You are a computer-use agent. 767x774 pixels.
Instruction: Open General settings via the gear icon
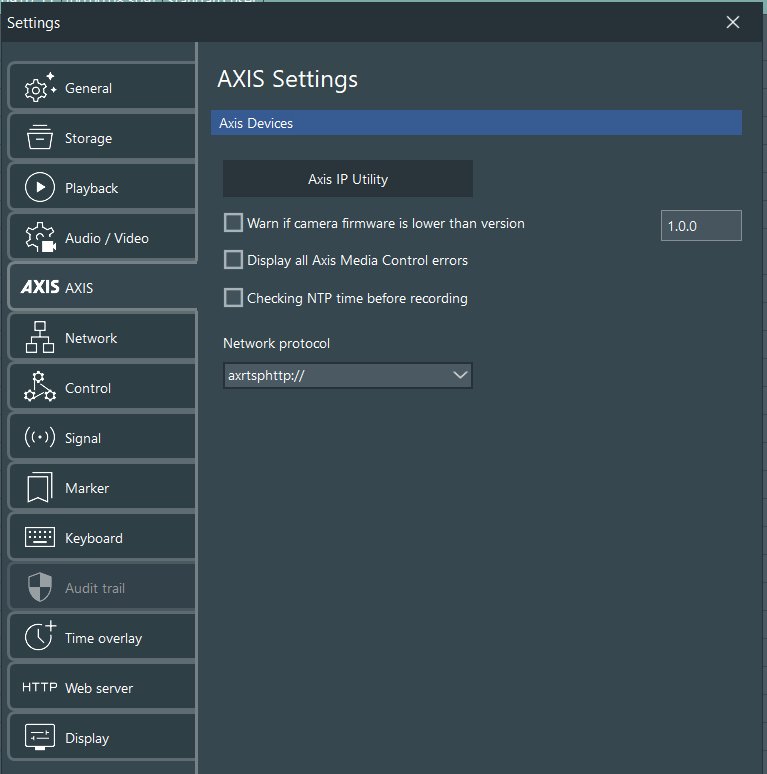coord(40,87)
